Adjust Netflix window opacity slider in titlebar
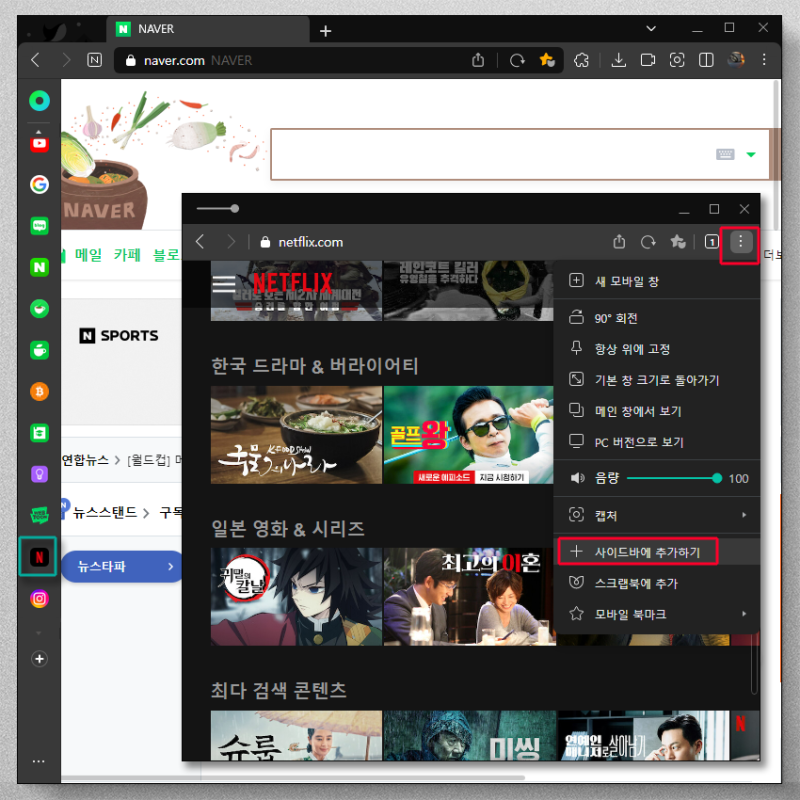Viewport: 800px width, 800px height. click(x=218, y=208)
